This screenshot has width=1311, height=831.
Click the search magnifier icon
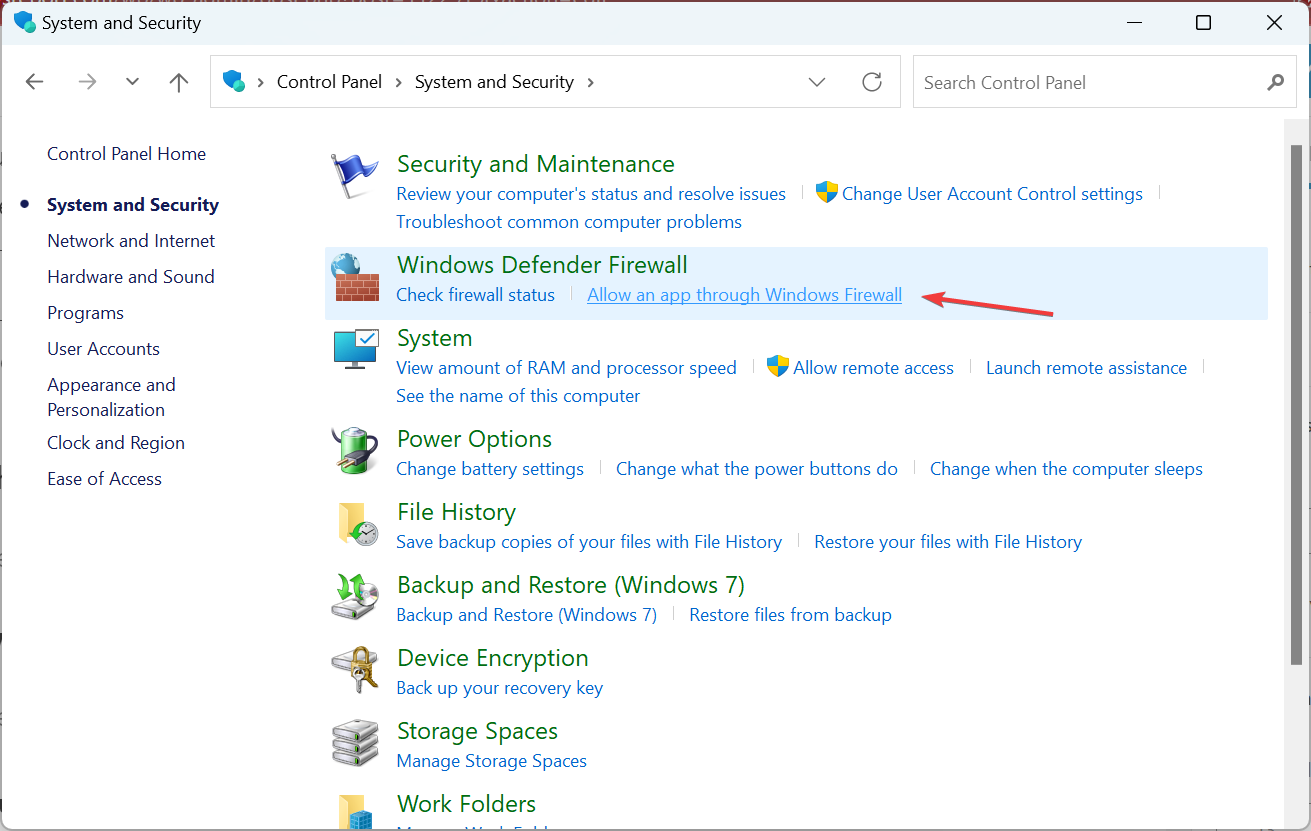click(1275, 82)
